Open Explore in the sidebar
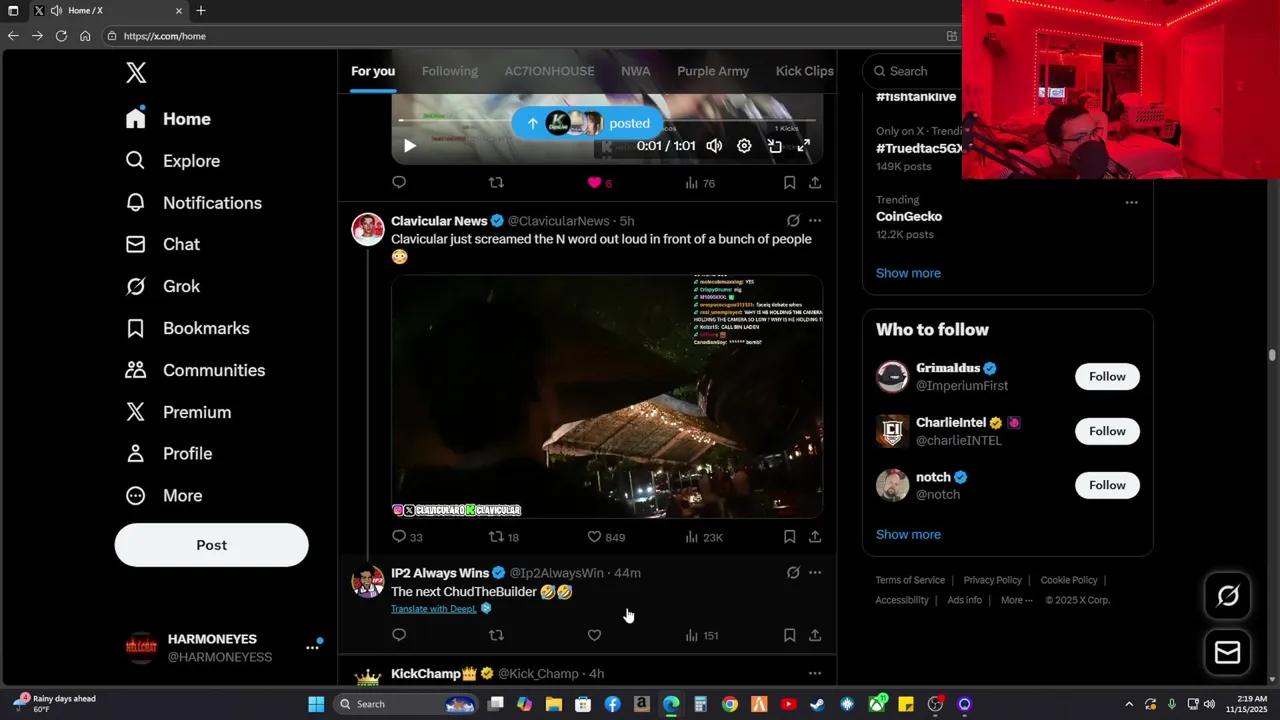 [x=172, y=161]
